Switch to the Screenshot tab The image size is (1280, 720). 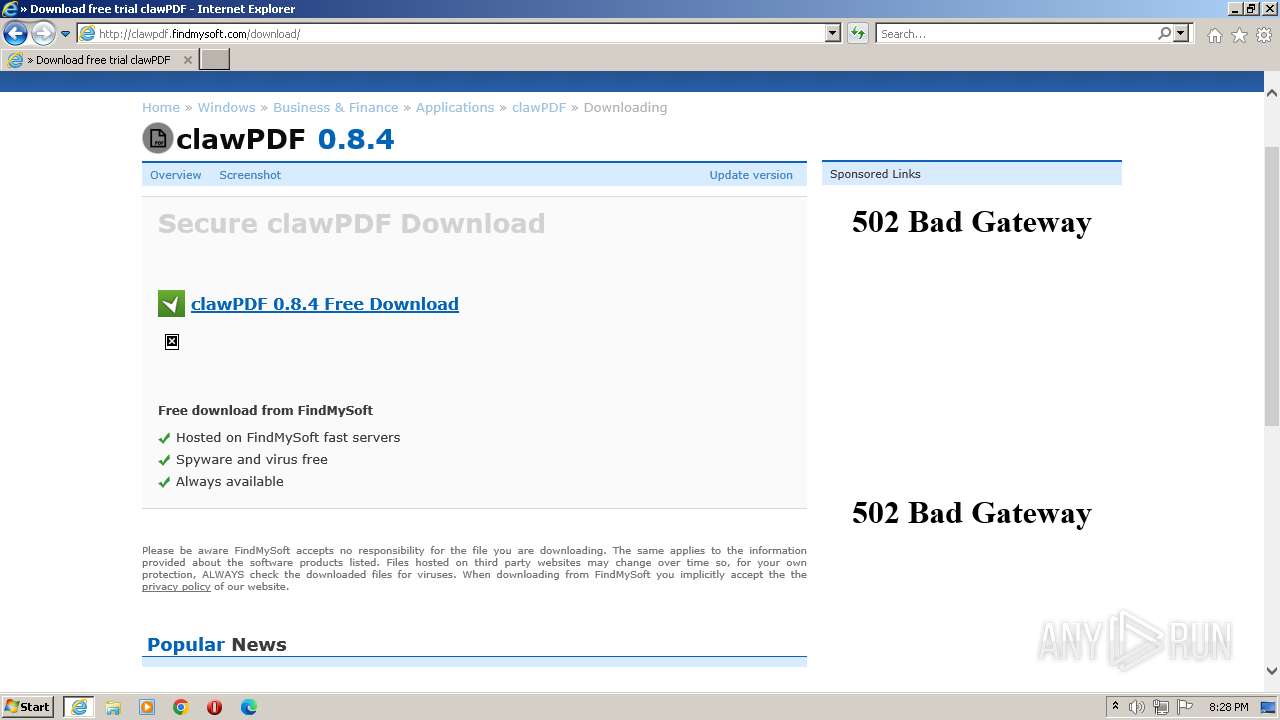pyautogui.click(x=250, y=175)
